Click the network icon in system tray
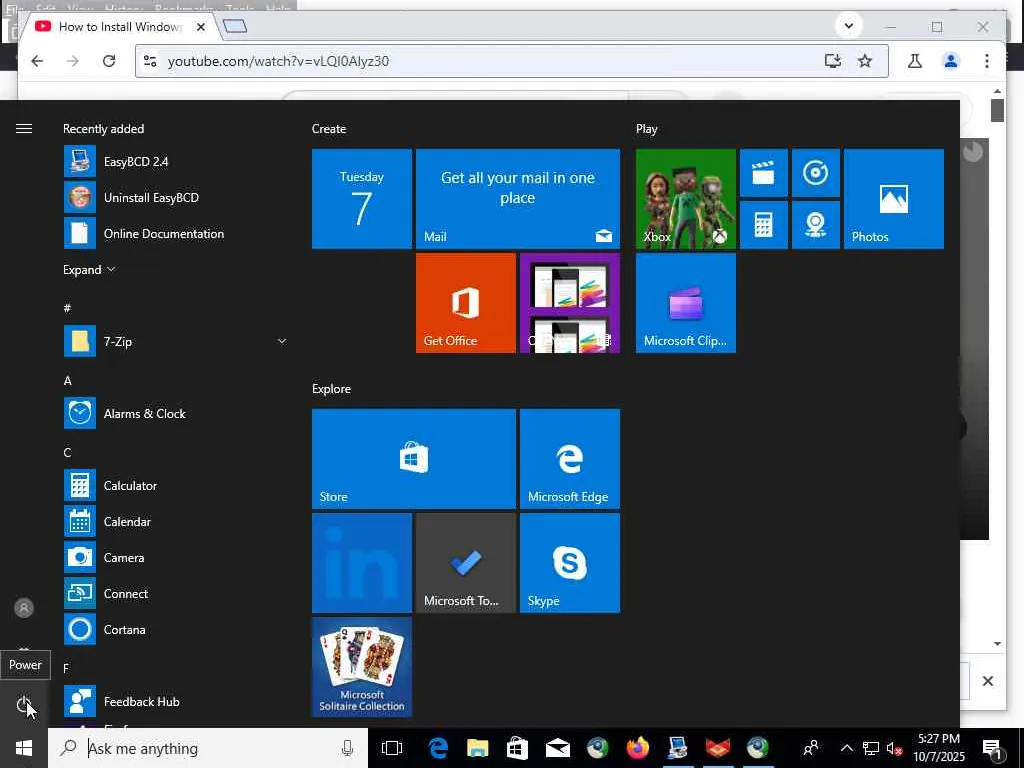This screenshot has width=1024, height=768. point(871,748)
